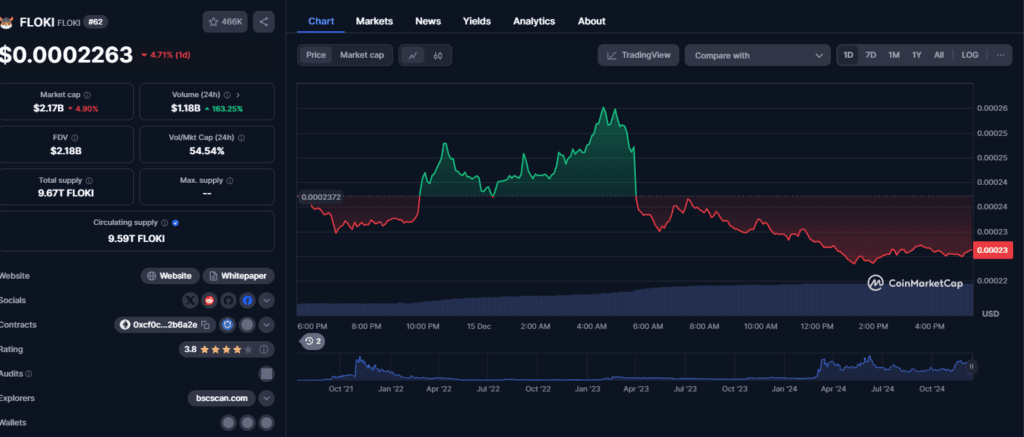Select the Price chart toggle

click(x=316, y=55)
